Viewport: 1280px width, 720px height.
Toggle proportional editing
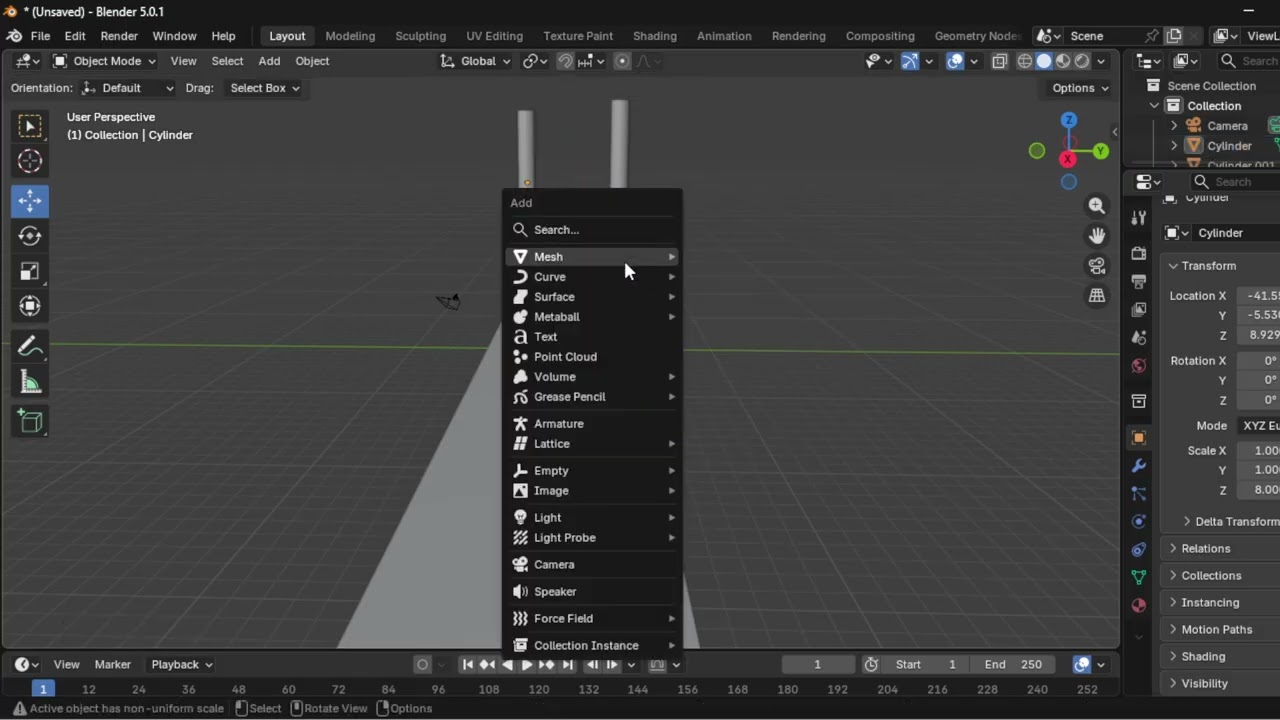(x=622, y=61)
